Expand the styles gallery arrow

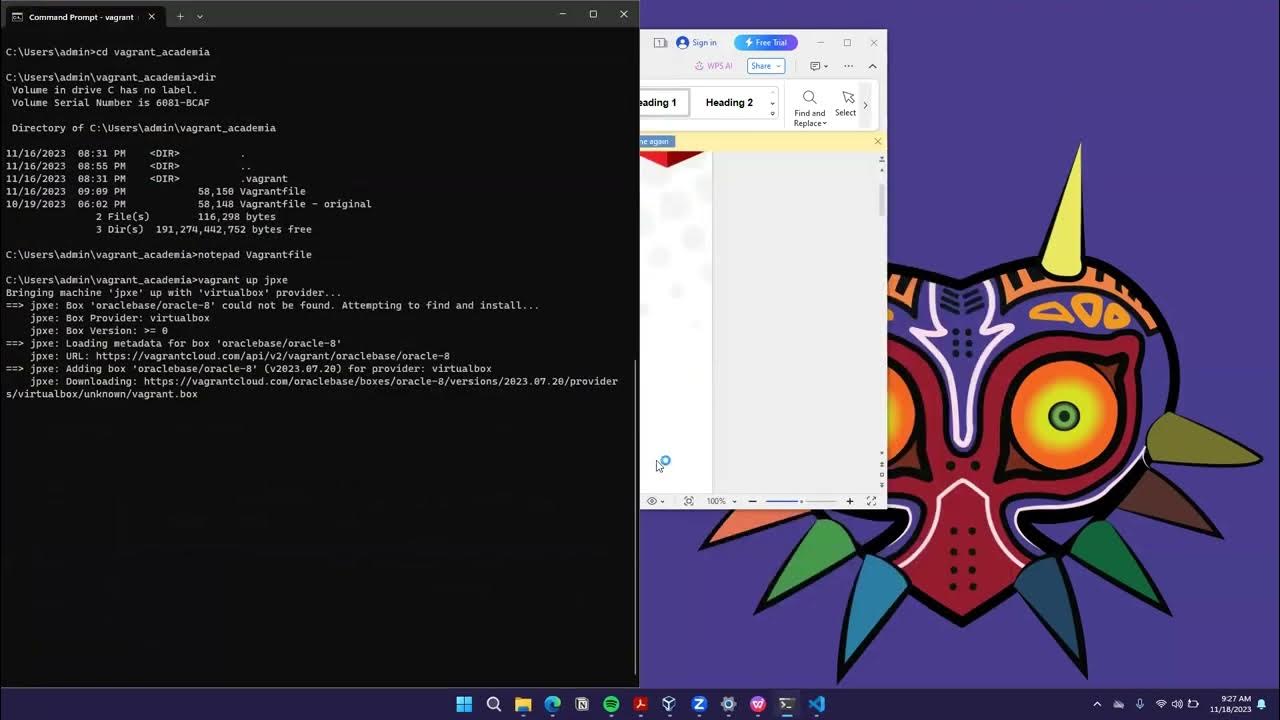pos(772,114)
